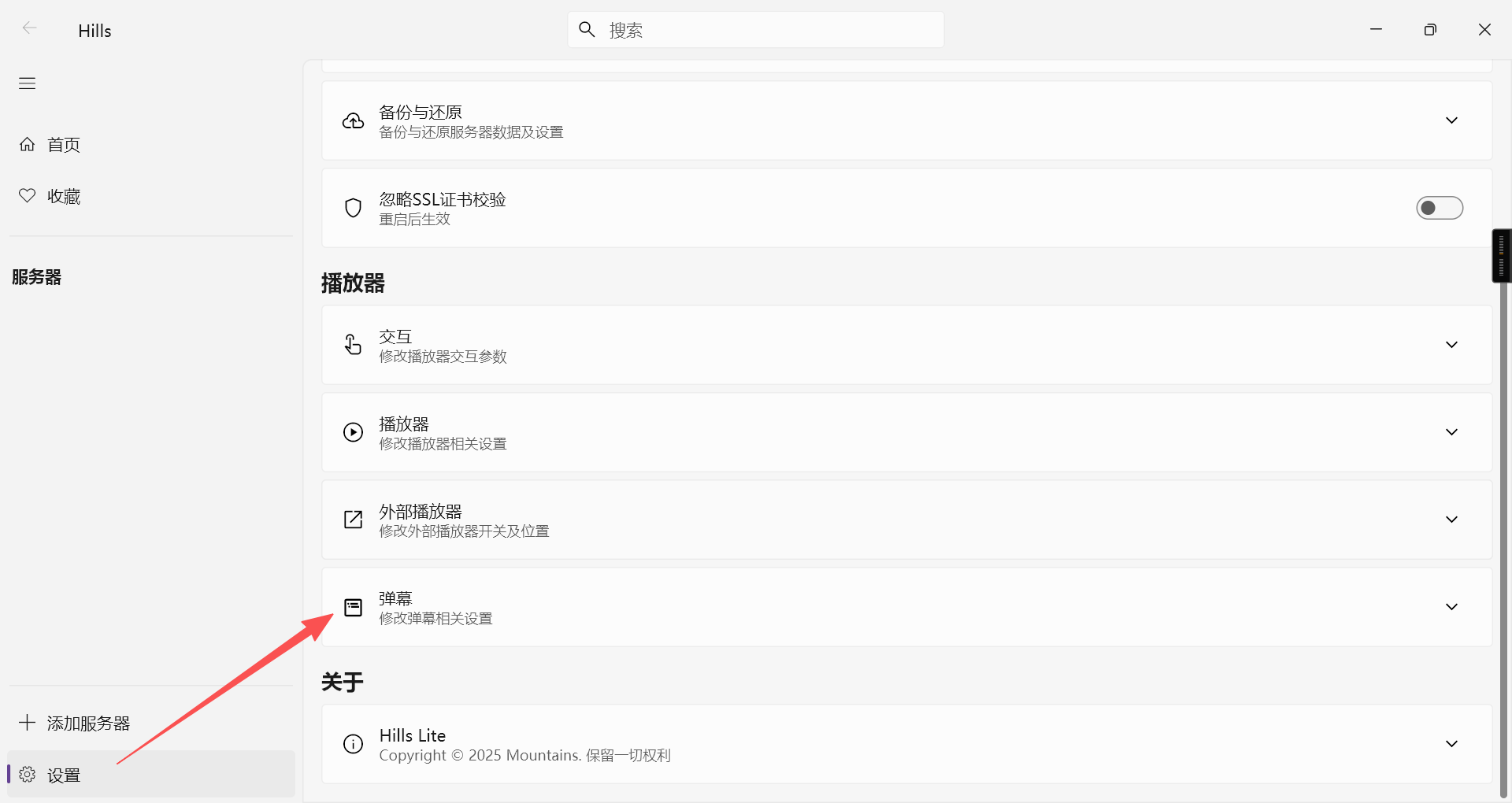Toggle the 忽略SSL证书校验 switch
This screenshot has height=803, width=1512.
click(x=1440, y=208)
